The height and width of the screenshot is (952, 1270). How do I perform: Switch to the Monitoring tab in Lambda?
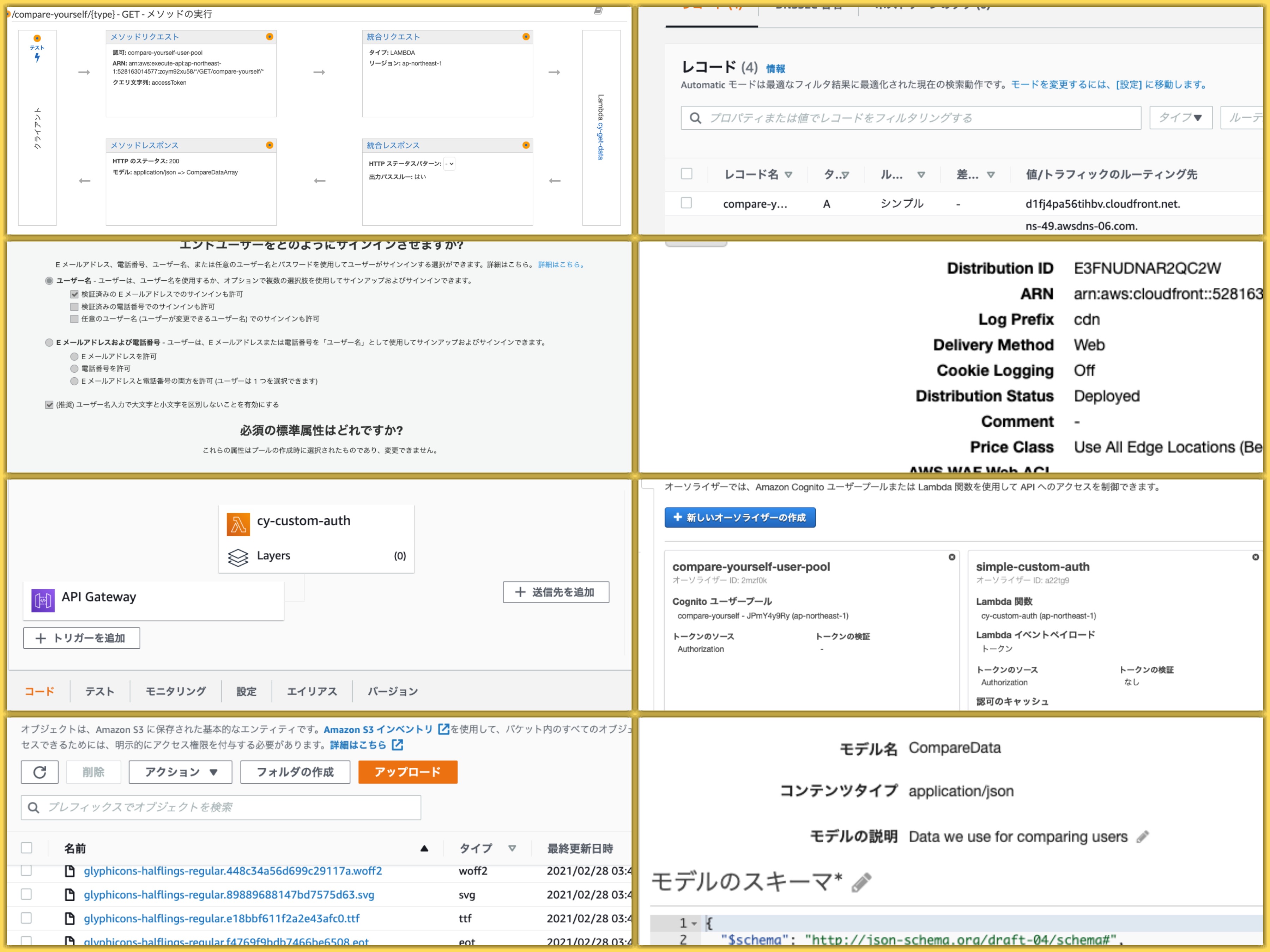pyautogui.click(x=175, y=691)
